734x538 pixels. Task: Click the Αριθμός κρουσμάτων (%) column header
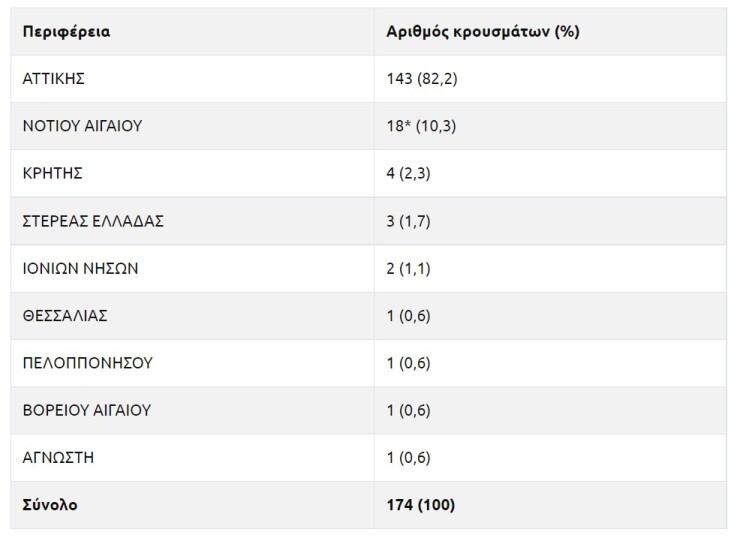point(483,31)
